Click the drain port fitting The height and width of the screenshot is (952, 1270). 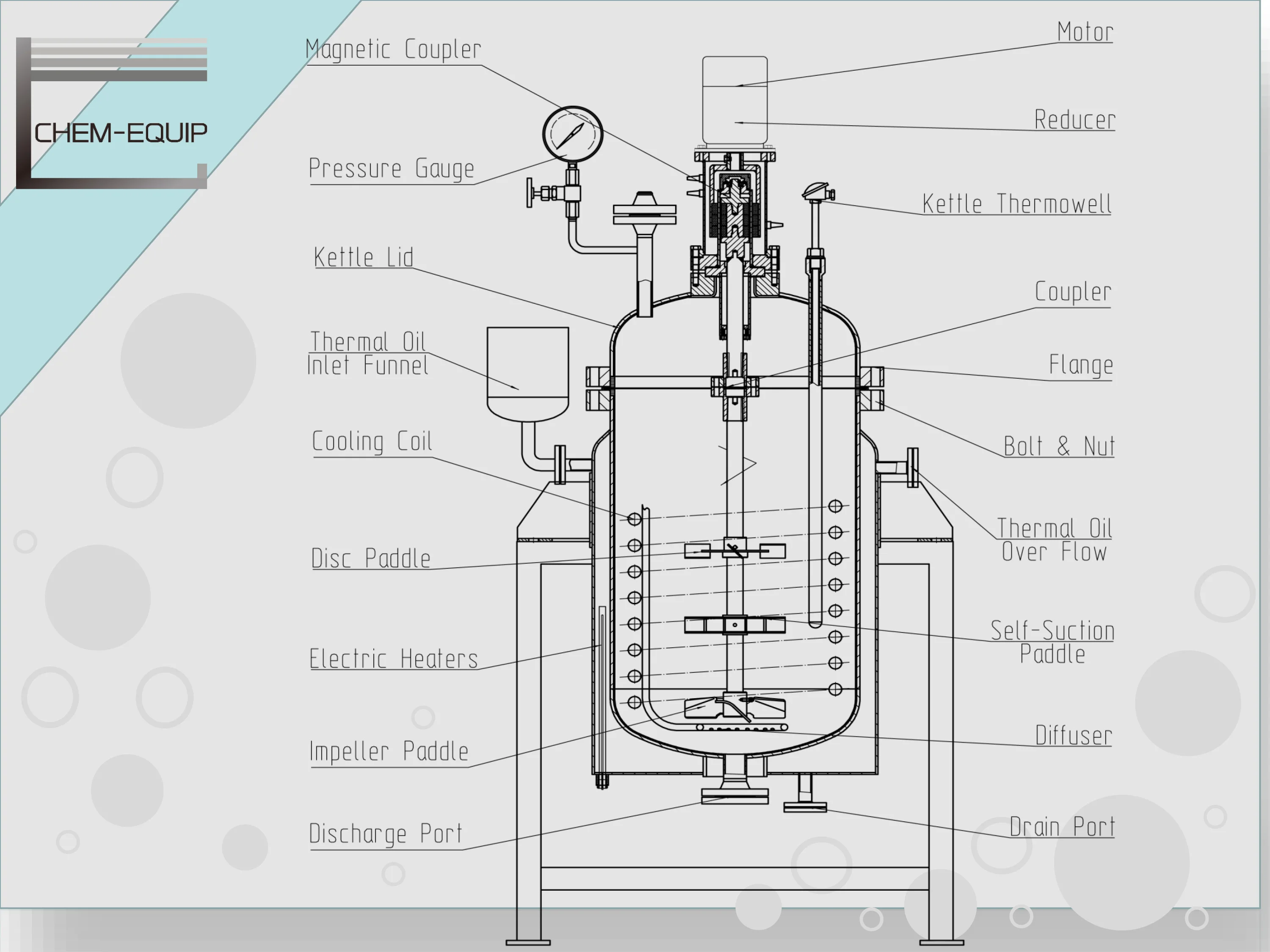click(x=805, y=793)
